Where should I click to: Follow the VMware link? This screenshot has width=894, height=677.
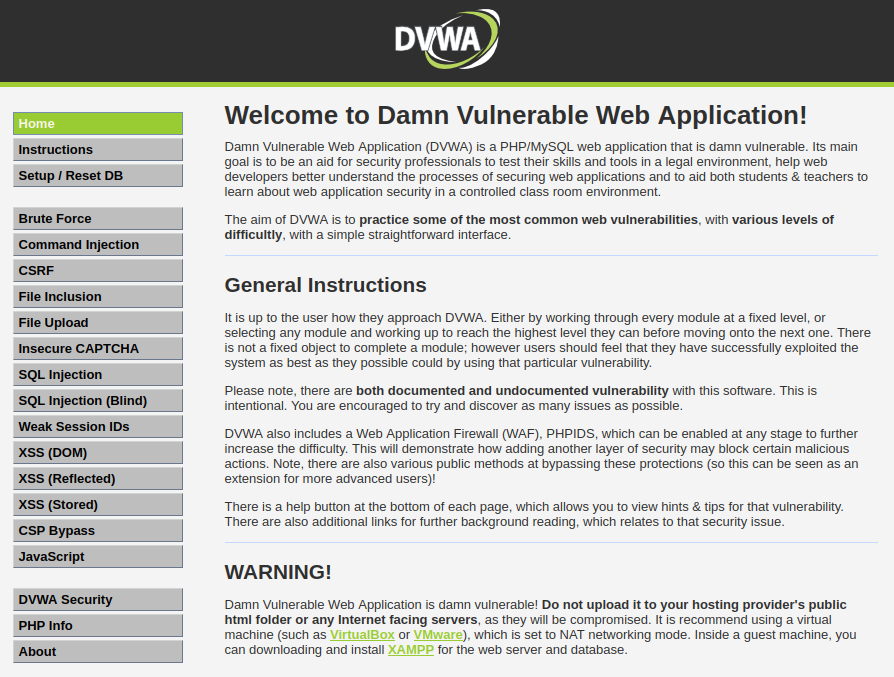tap(438, 635)
